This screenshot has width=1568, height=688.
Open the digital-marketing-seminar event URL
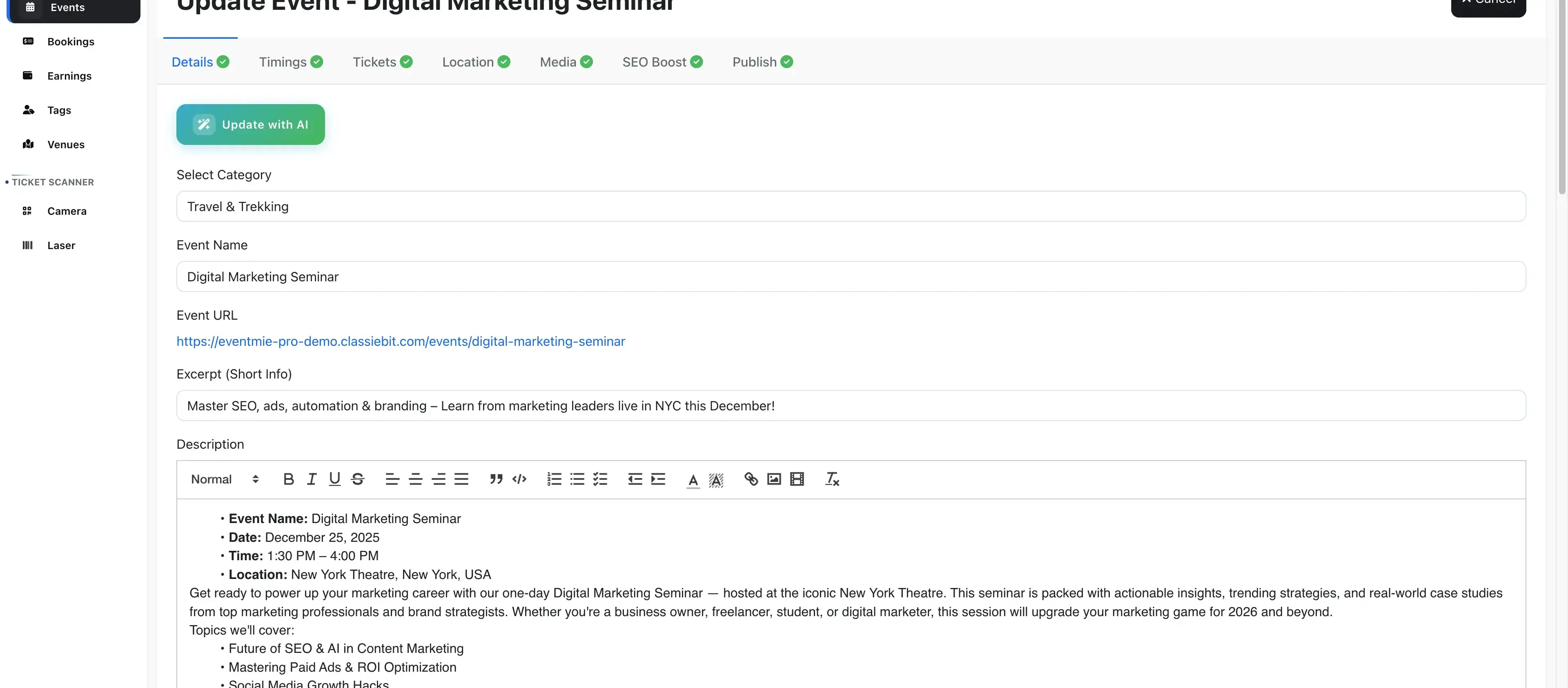[401, 342]
